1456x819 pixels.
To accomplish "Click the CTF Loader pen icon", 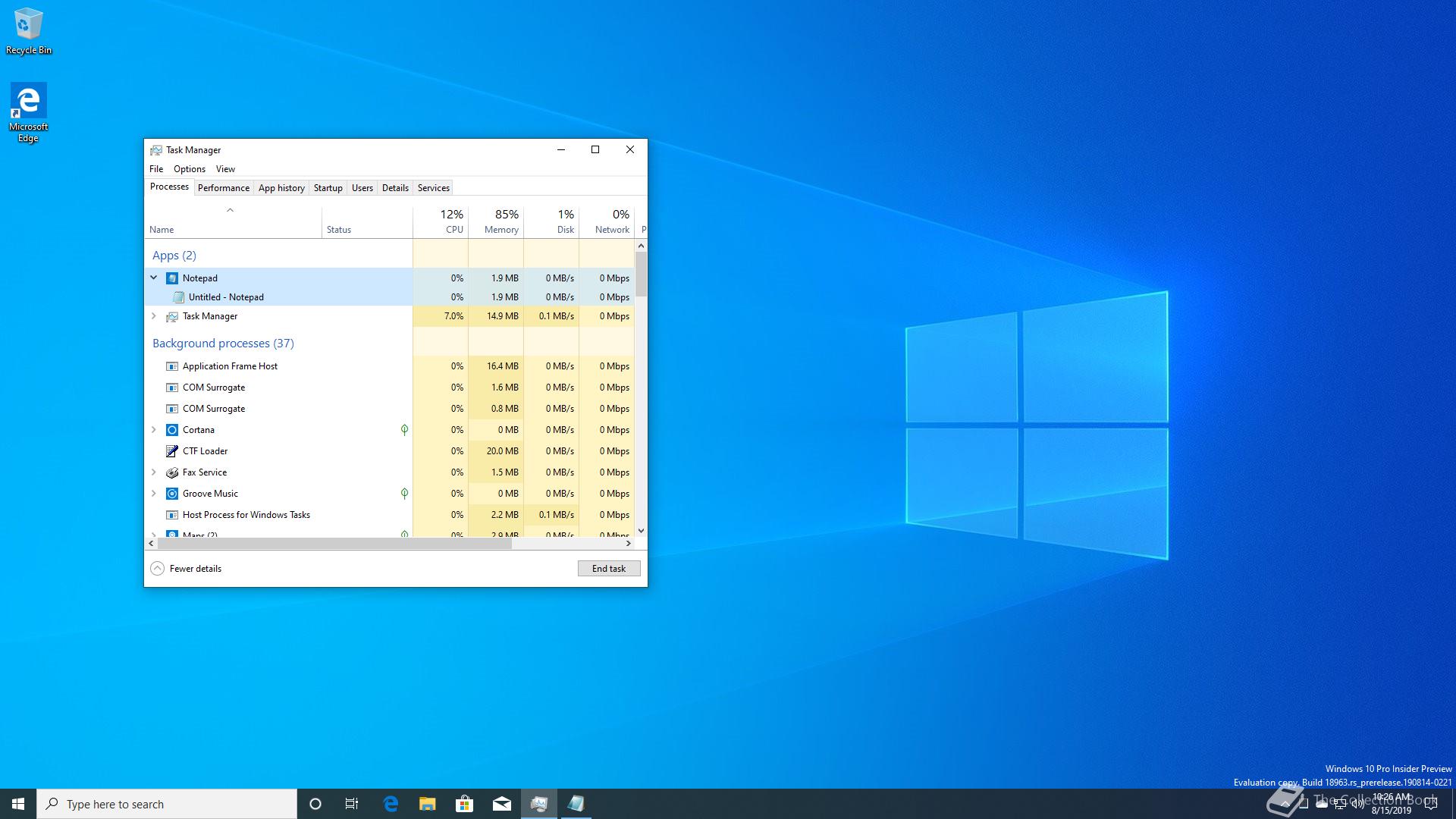I will [x=172, y=451].
